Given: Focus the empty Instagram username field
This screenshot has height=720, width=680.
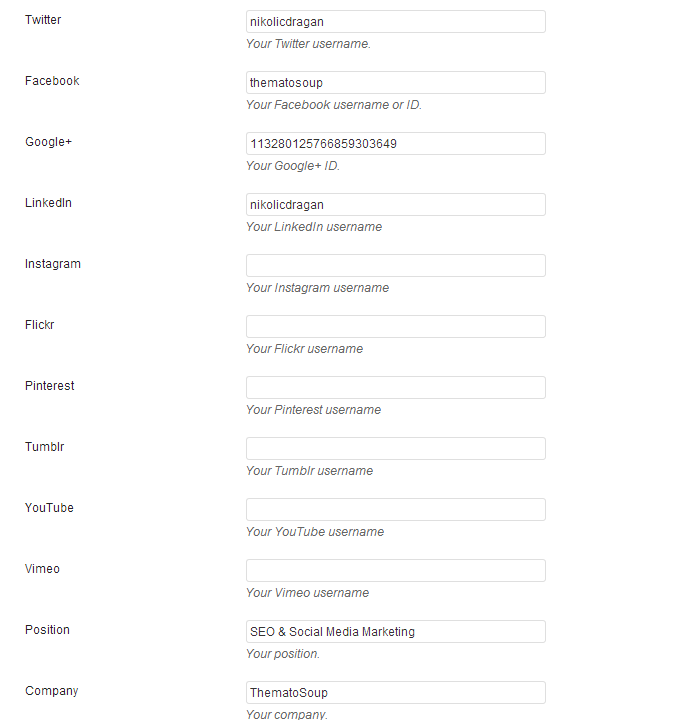Looking at the screenshot, I should click(x=395, y=266).
